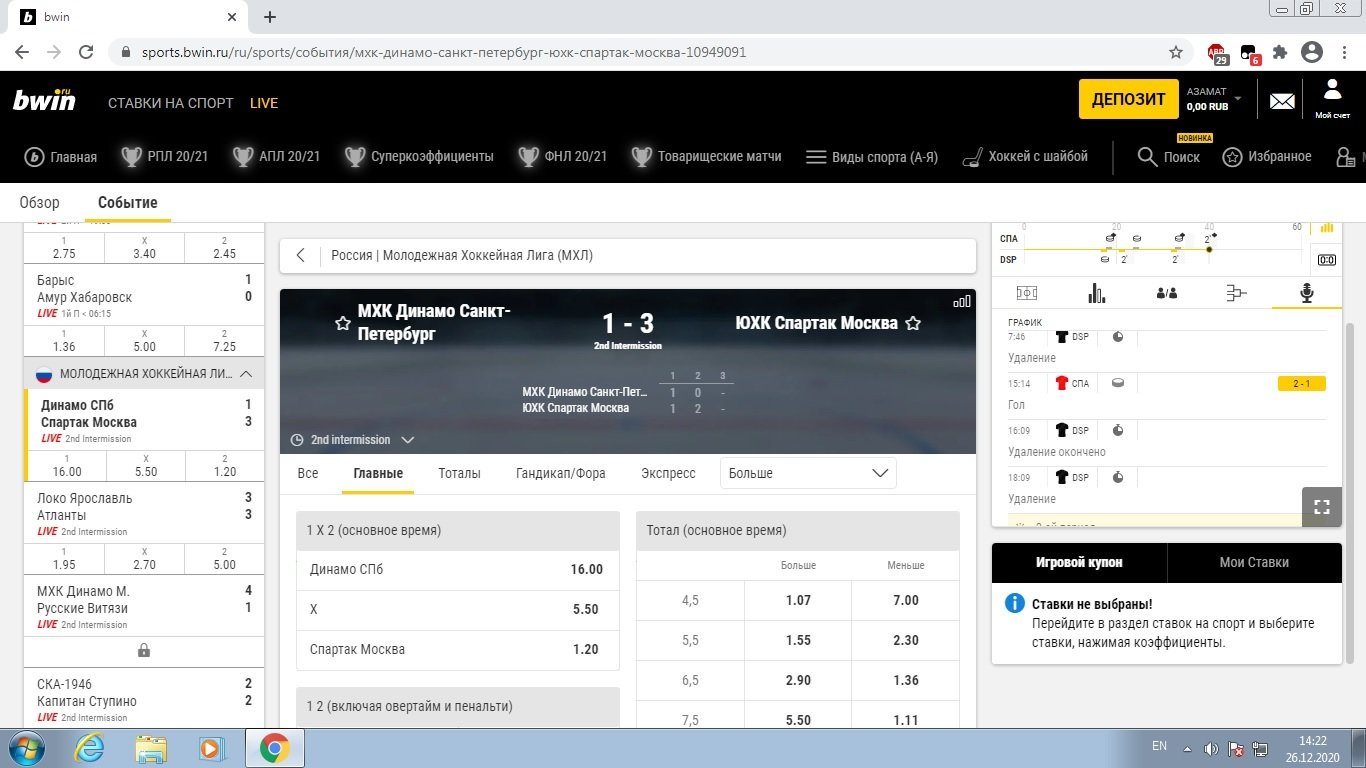
Task: Click the yellow ДЕПОЗИТ button
Action: (x=1128, y=99)
